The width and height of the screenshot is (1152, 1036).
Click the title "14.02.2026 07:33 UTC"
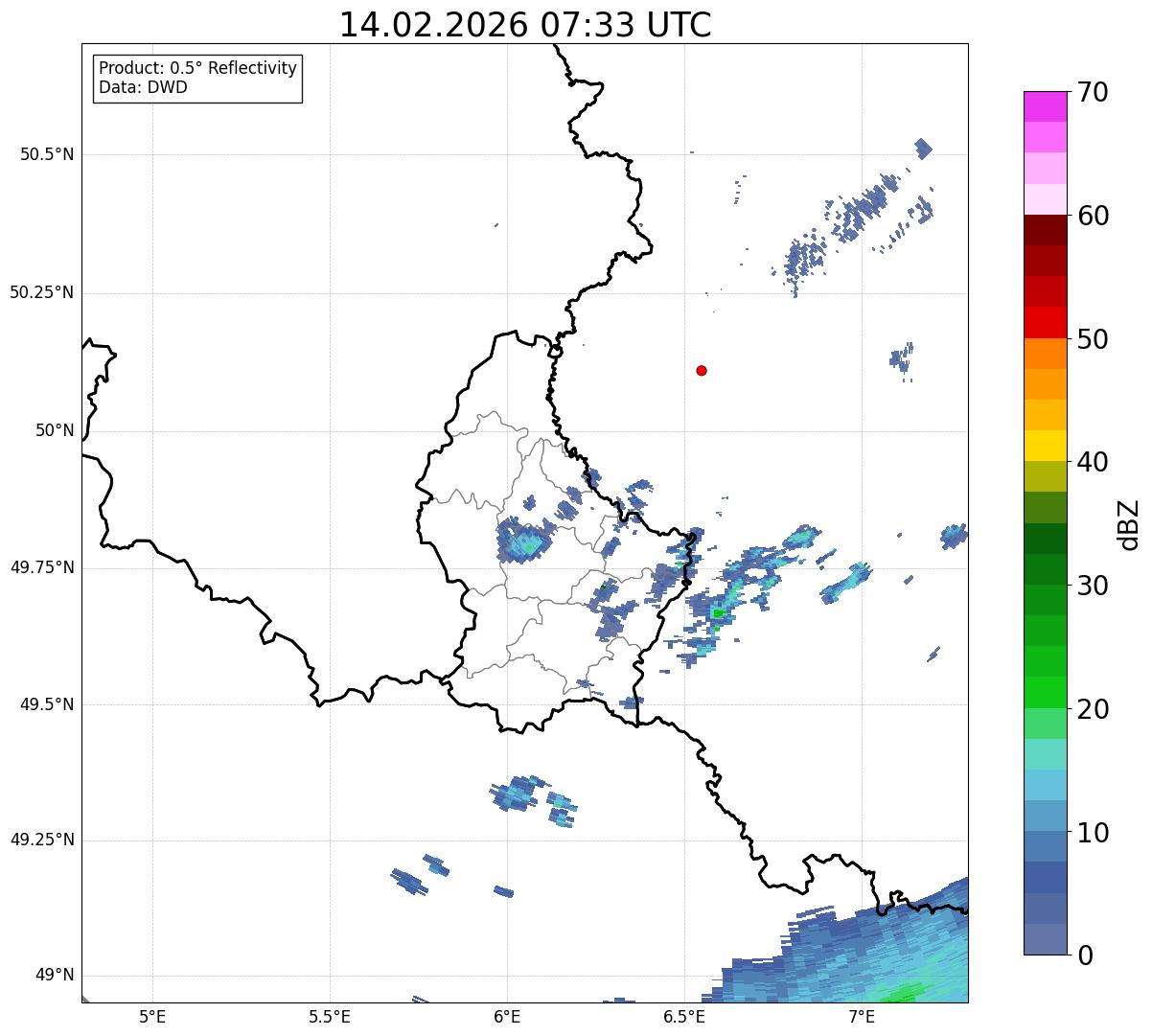coord(525,25)
